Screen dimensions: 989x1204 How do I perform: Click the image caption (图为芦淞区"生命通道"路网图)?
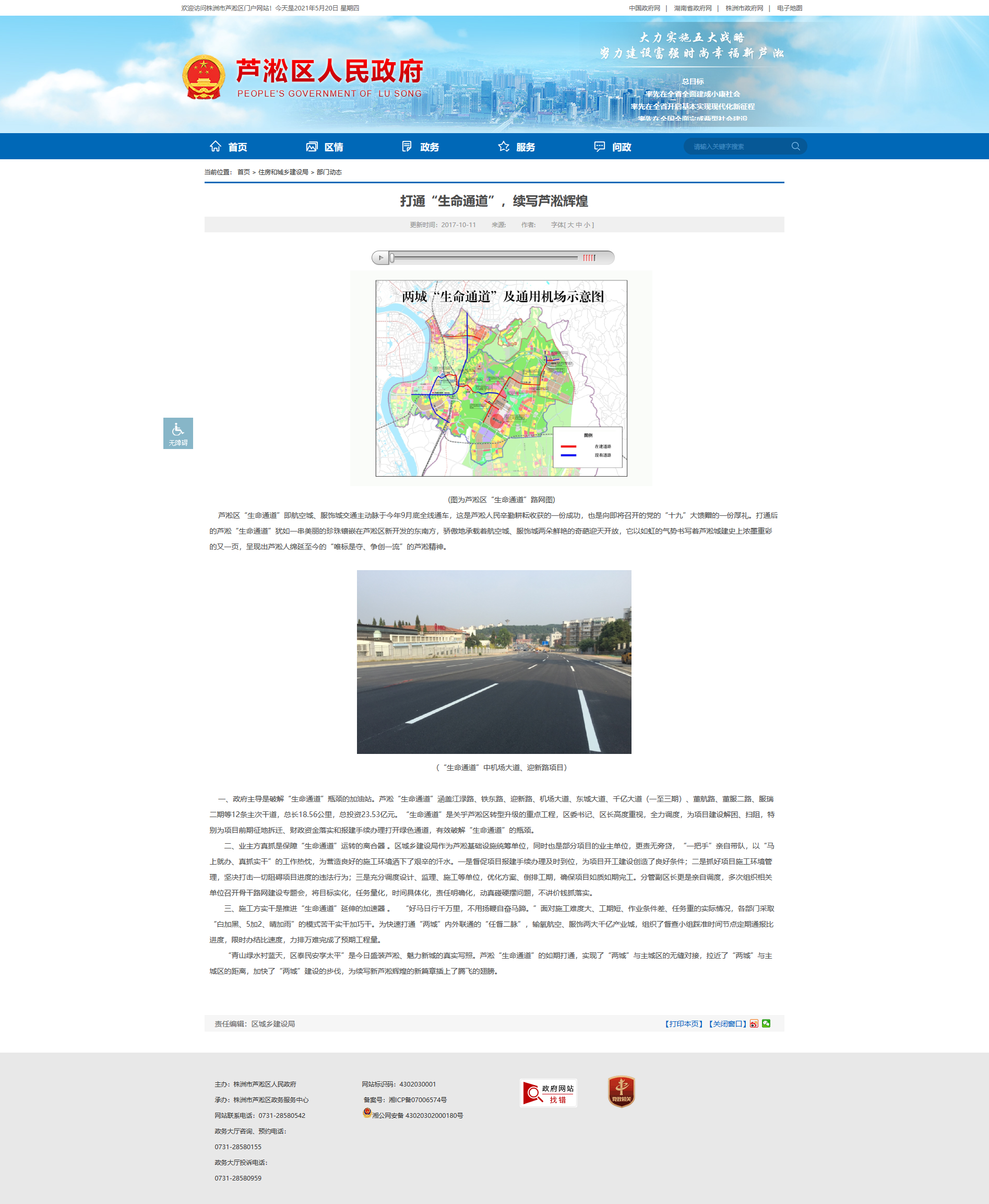[x=502, y=500]
